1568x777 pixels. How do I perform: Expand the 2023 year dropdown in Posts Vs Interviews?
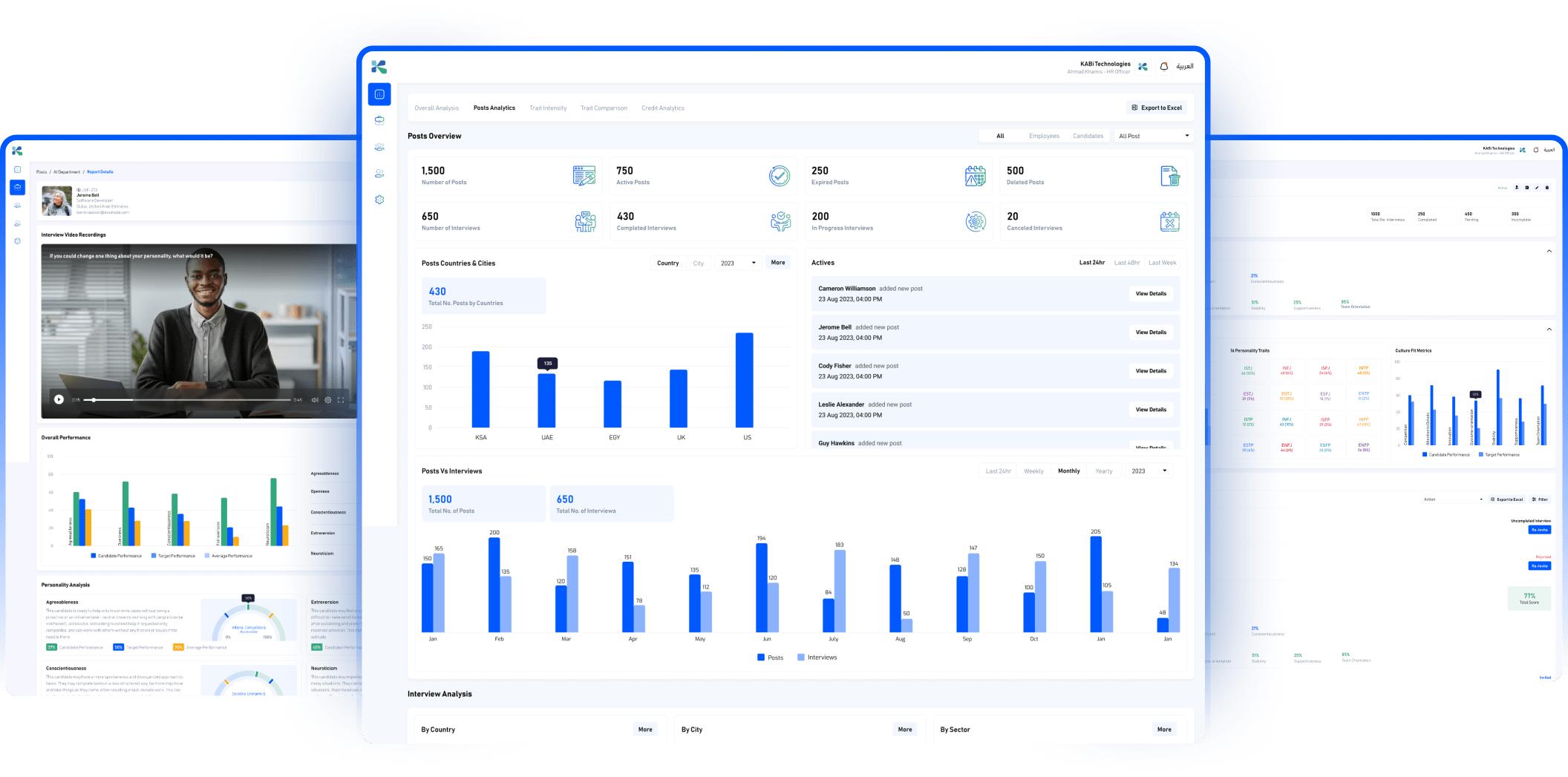1149,471
